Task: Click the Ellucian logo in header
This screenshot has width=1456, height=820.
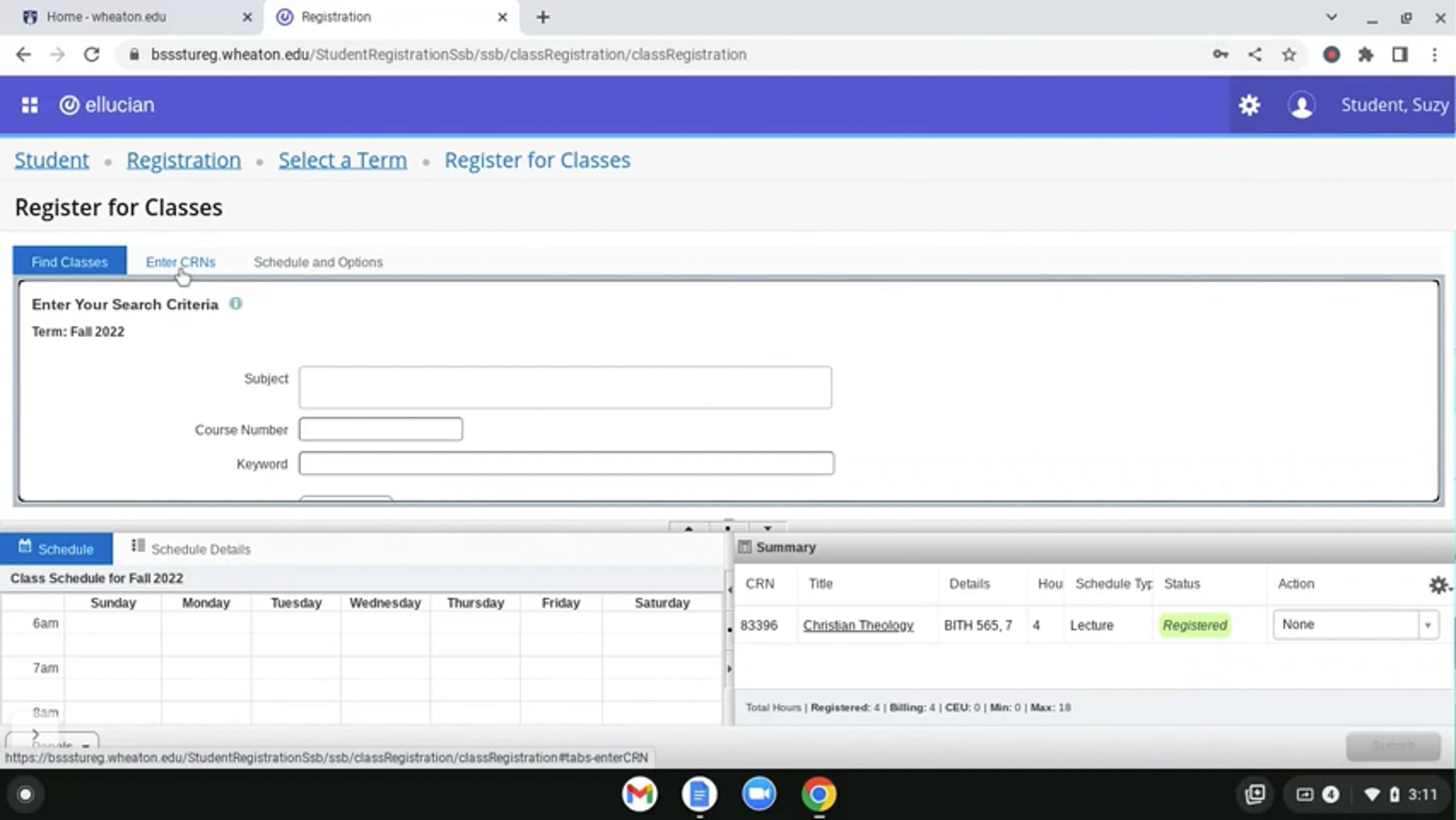Action: [107, 105]
